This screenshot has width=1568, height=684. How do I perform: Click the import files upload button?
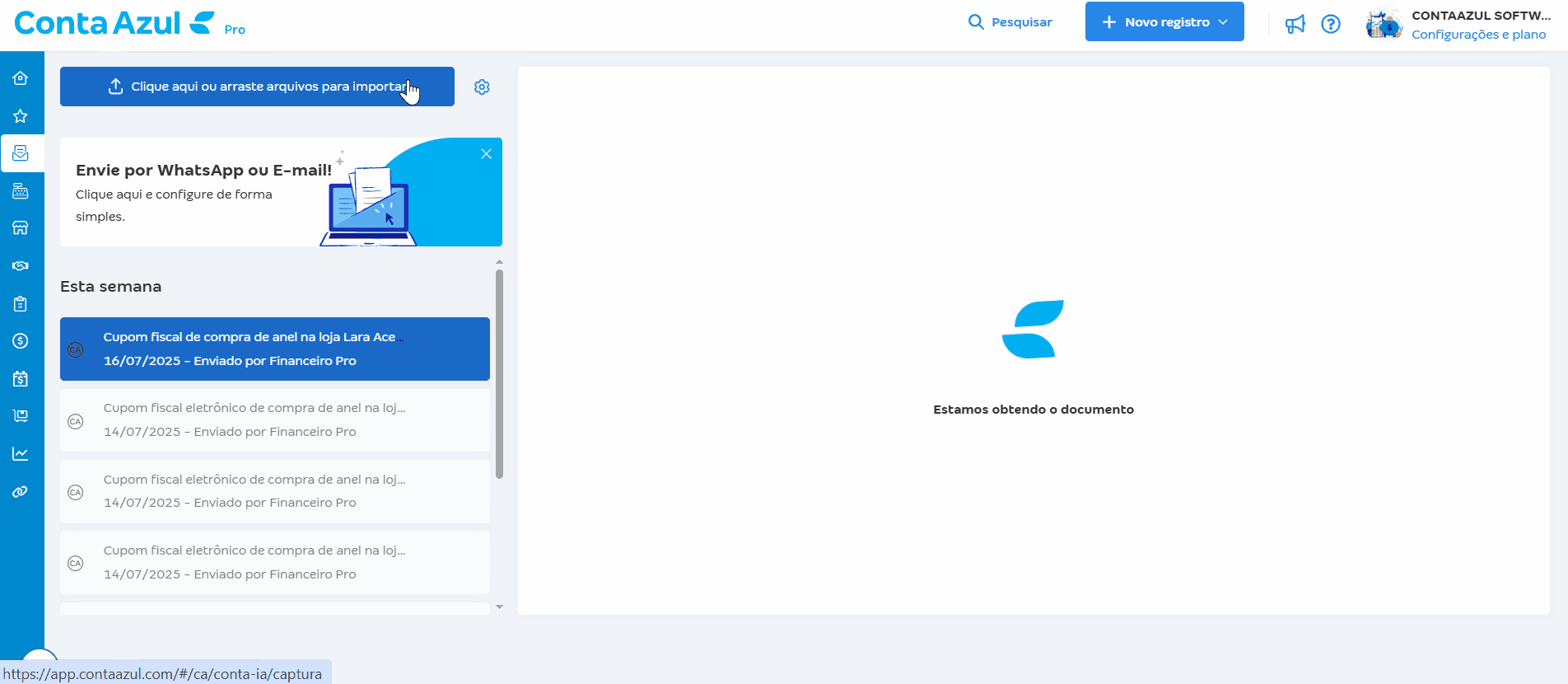click(257, 87)
